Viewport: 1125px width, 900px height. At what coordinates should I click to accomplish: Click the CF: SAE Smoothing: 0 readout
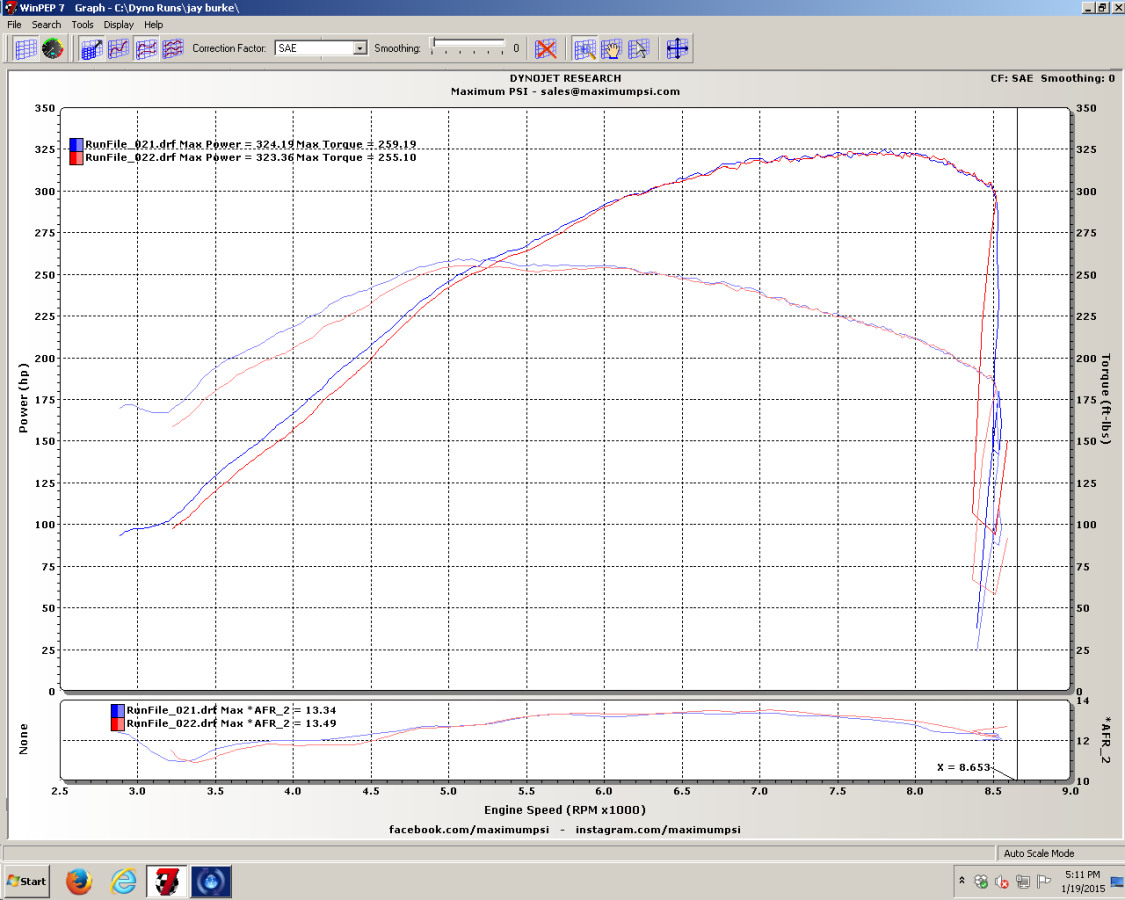1053,79
